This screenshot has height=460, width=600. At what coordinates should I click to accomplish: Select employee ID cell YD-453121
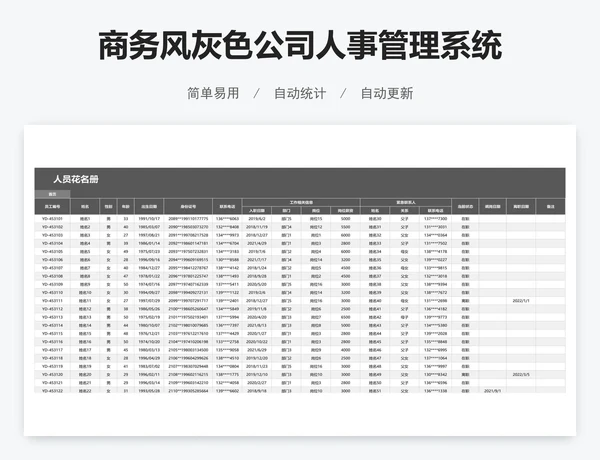pos(52,383)
